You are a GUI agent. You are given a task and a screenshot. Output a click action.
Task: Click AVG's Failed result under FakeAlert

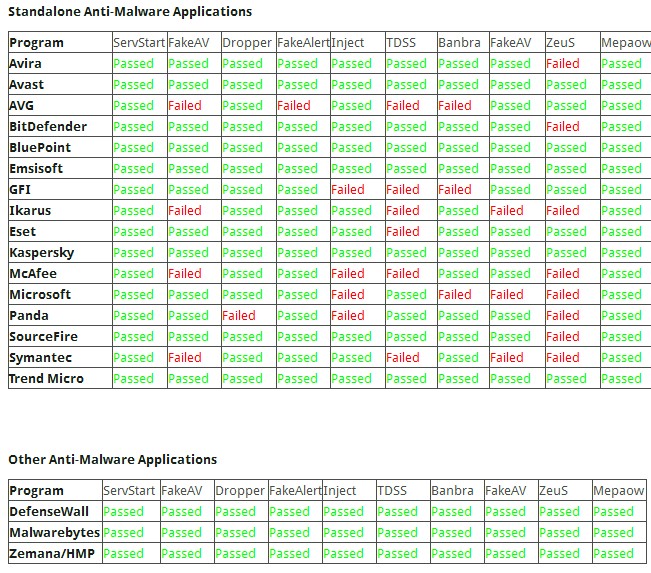pos(294,105)
